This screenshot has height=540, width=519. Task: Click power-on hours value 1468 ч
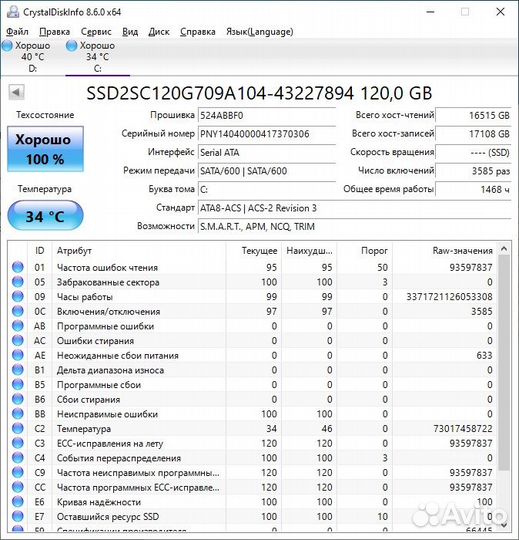(x=473, y=189)
